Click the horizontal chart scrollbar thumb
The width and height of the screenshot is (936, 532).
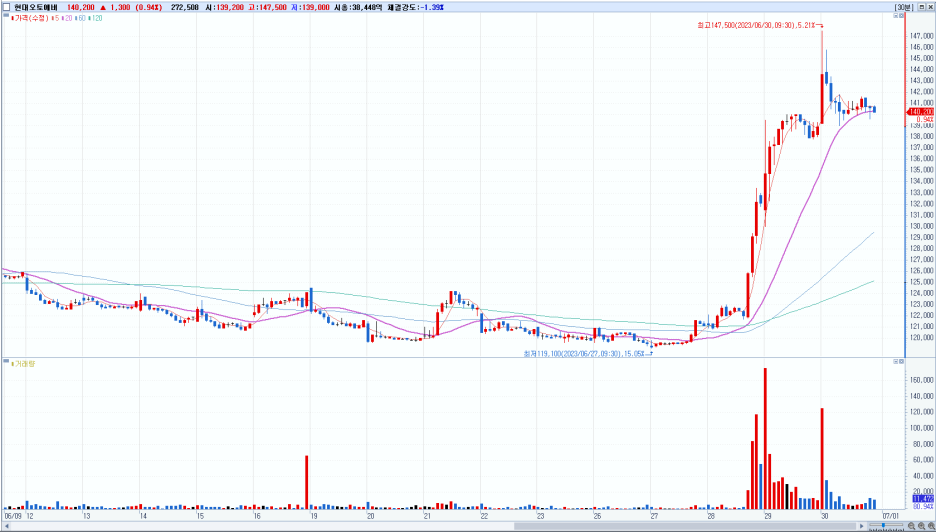pos(685,526)
